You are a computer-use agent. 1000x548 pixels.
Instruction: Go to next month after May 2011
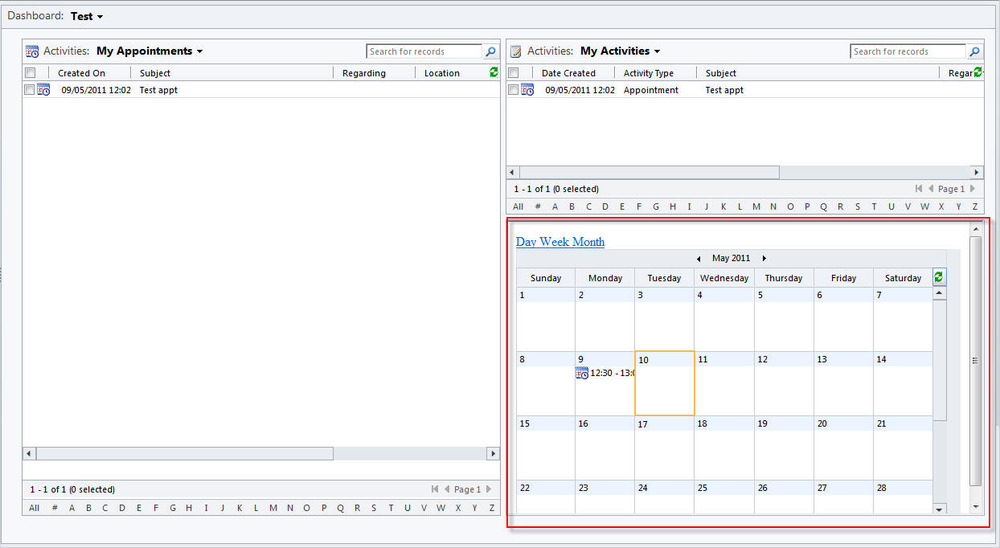(764, 259)
